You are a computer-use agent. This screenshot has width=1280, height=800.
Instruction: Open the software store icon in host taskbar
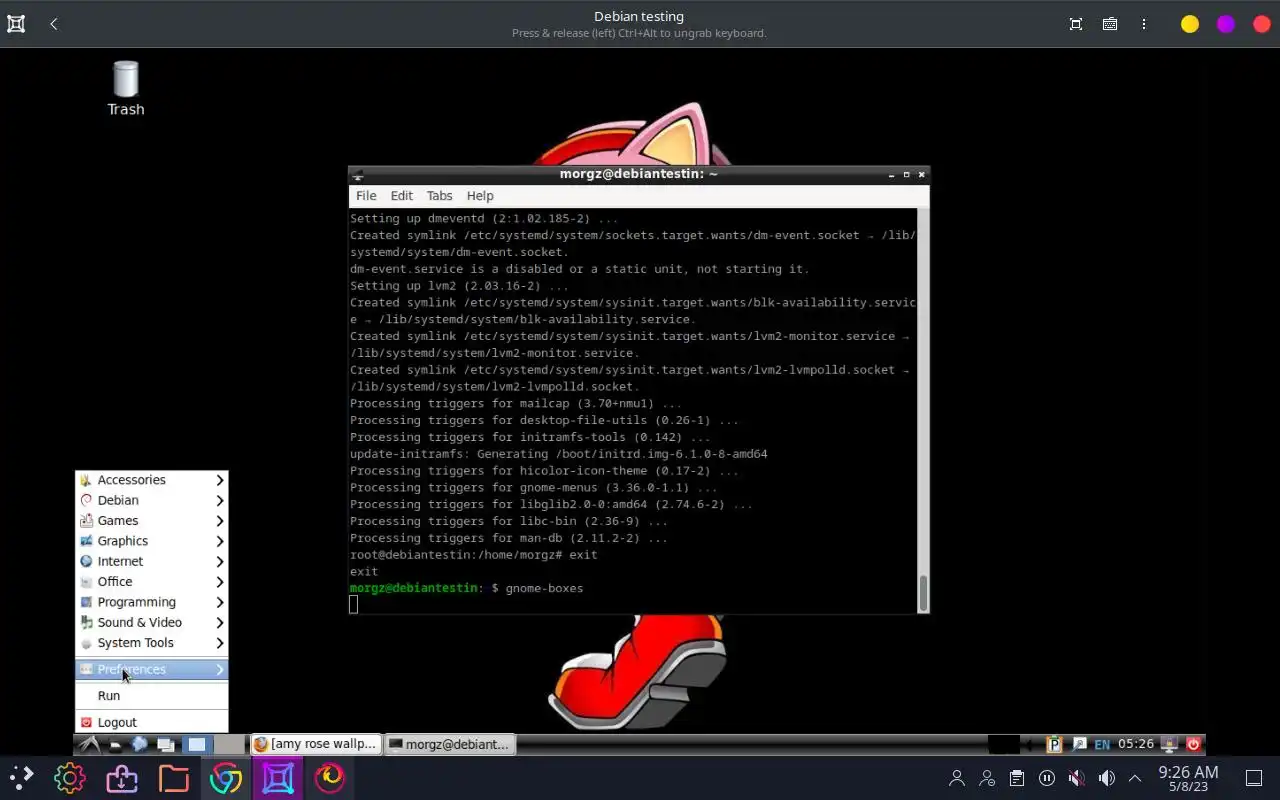pos(122,777)
